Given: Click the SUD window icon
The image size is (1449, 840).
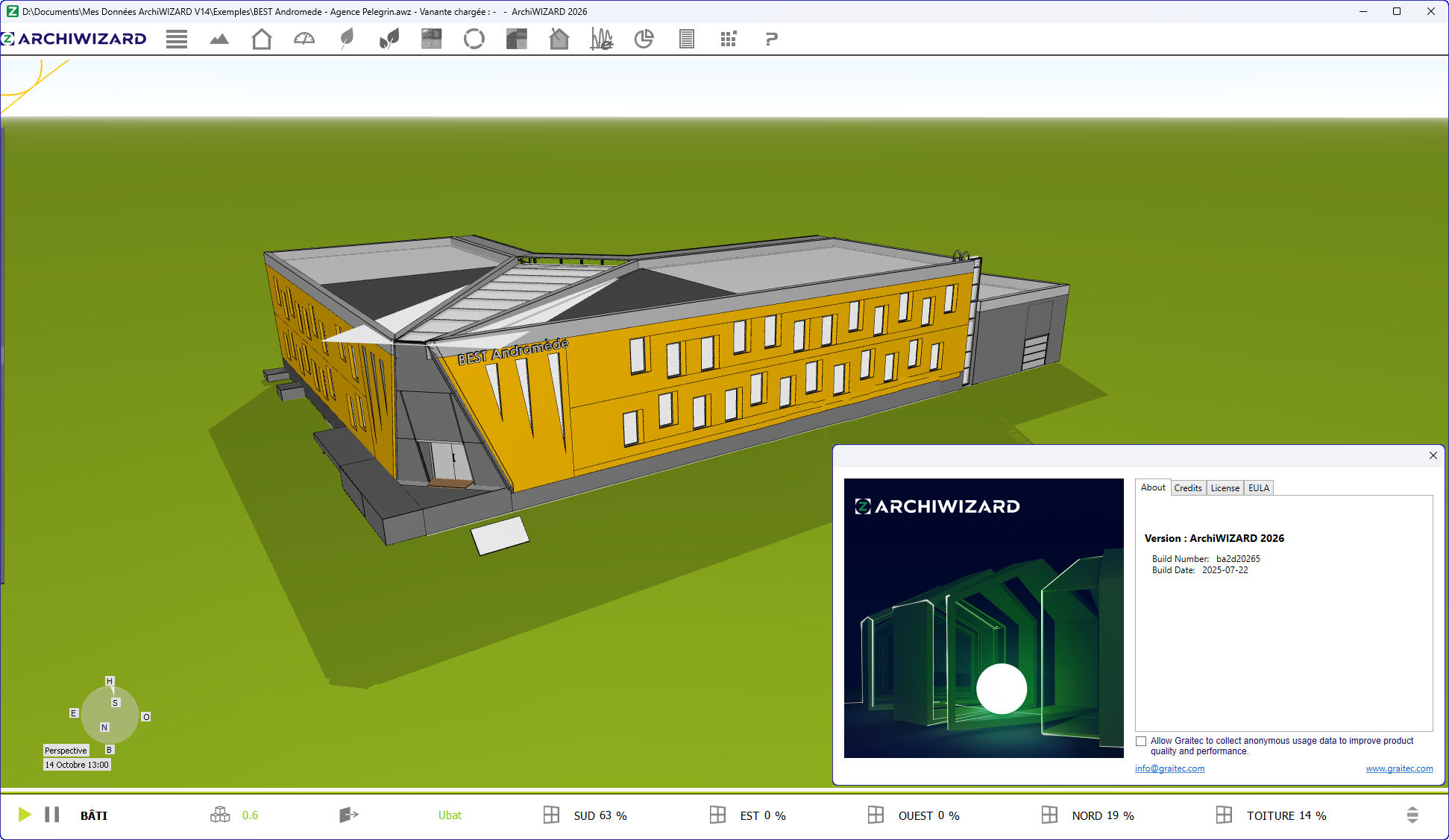Looking at the screenshot, I should click(x=551, y=815).
